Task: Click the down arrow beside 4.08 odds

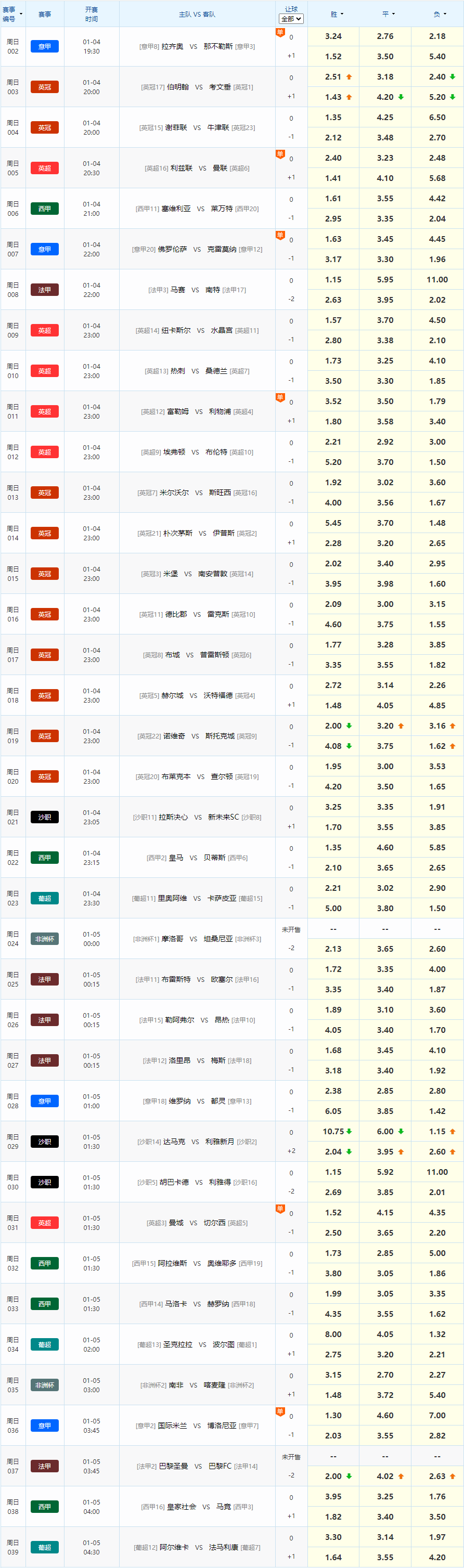Action: coord(349,746)
